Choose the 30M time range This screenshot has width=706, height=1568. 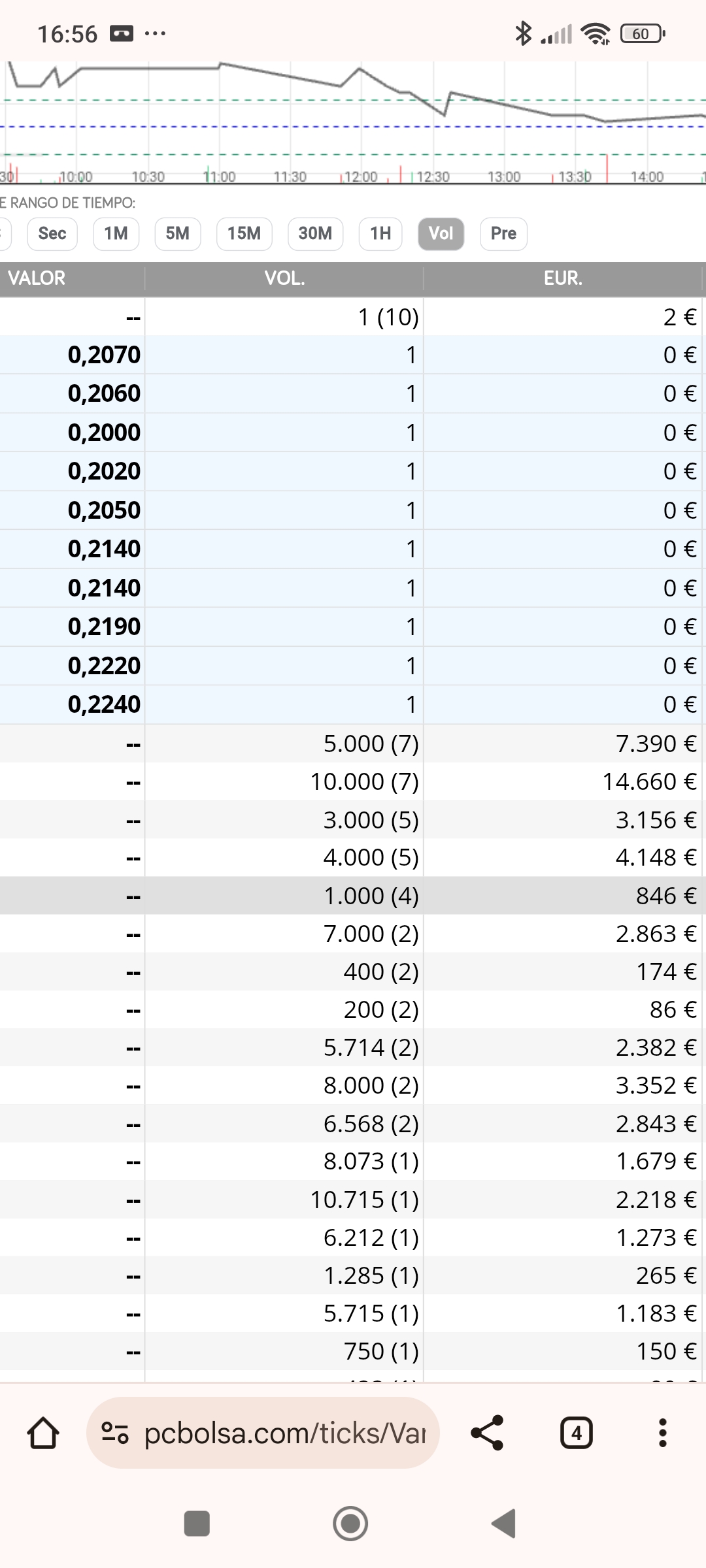(x=315, y=233)
